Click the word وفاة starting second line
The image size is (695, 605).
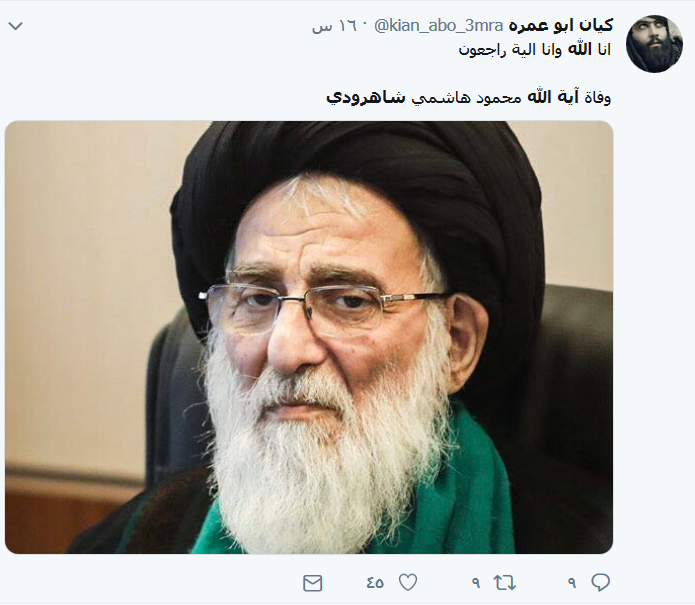597,98
